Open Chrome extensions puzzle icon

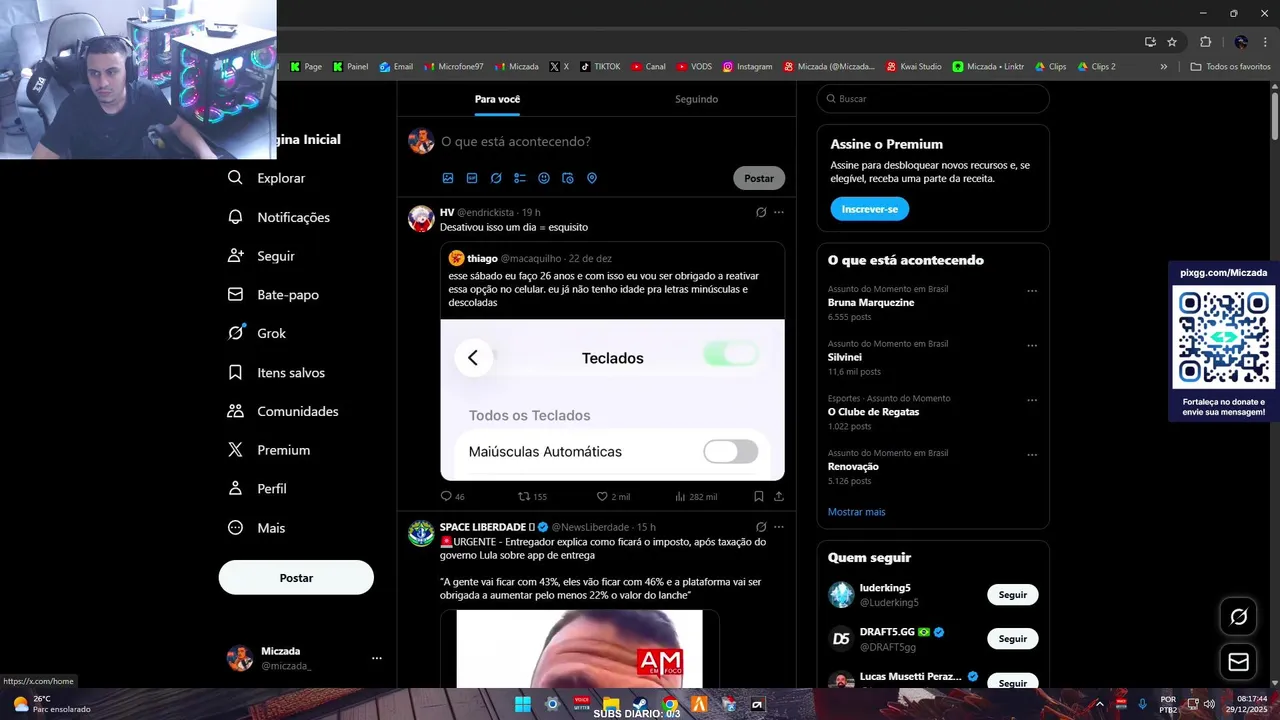pyautogui.click(x=1205, y=42)
